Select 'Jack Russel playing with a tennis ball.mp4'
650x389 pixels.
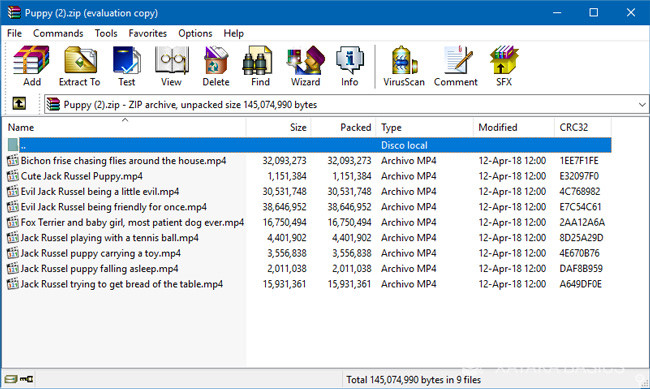pos(109,238)
